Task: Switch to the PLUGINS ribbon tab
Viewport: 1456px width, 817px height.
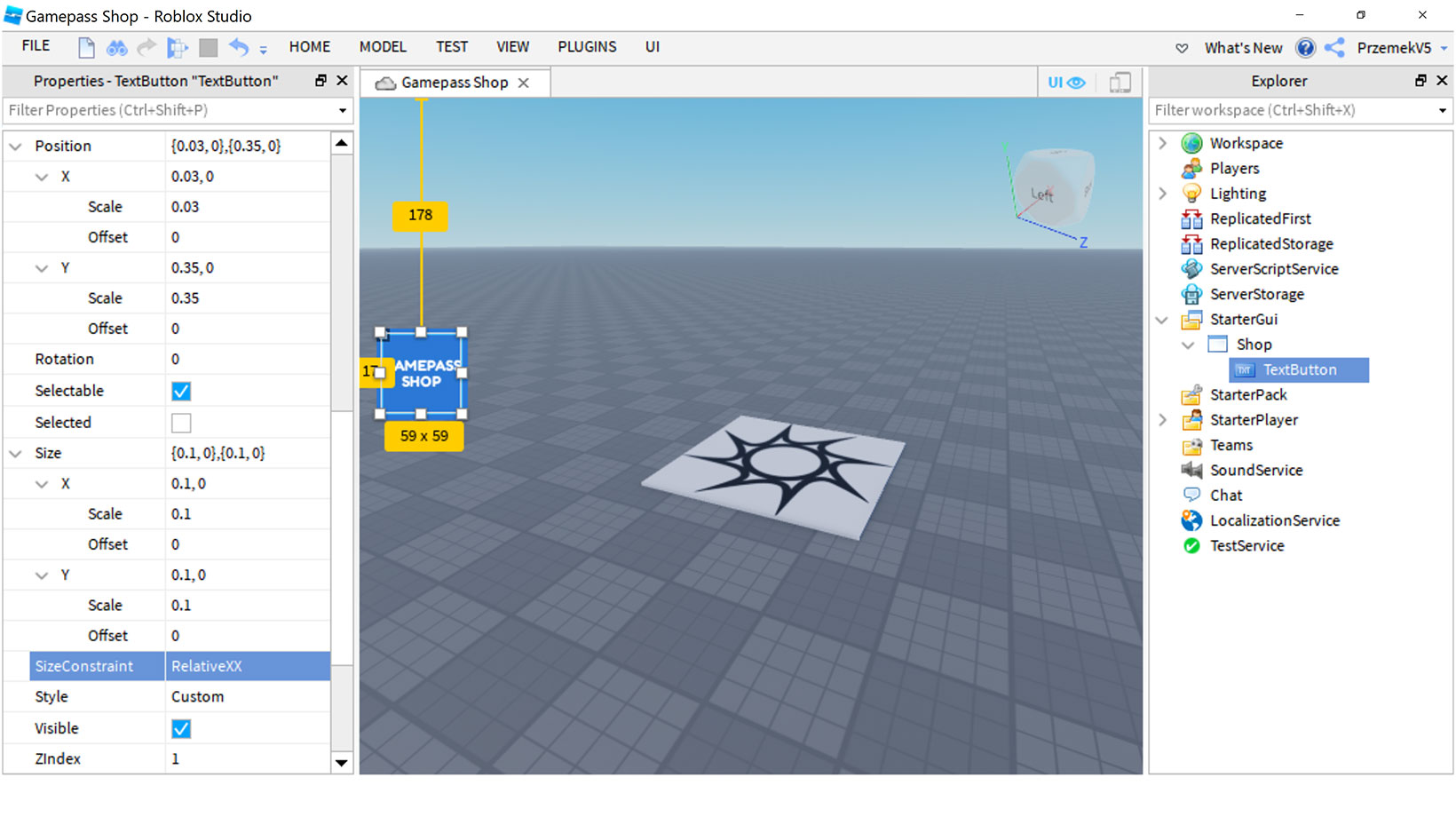Action: (587, 47)
